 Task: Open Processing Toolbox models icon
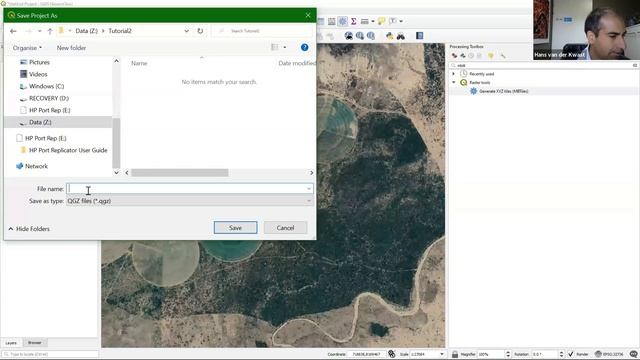[x=454, y=56]
